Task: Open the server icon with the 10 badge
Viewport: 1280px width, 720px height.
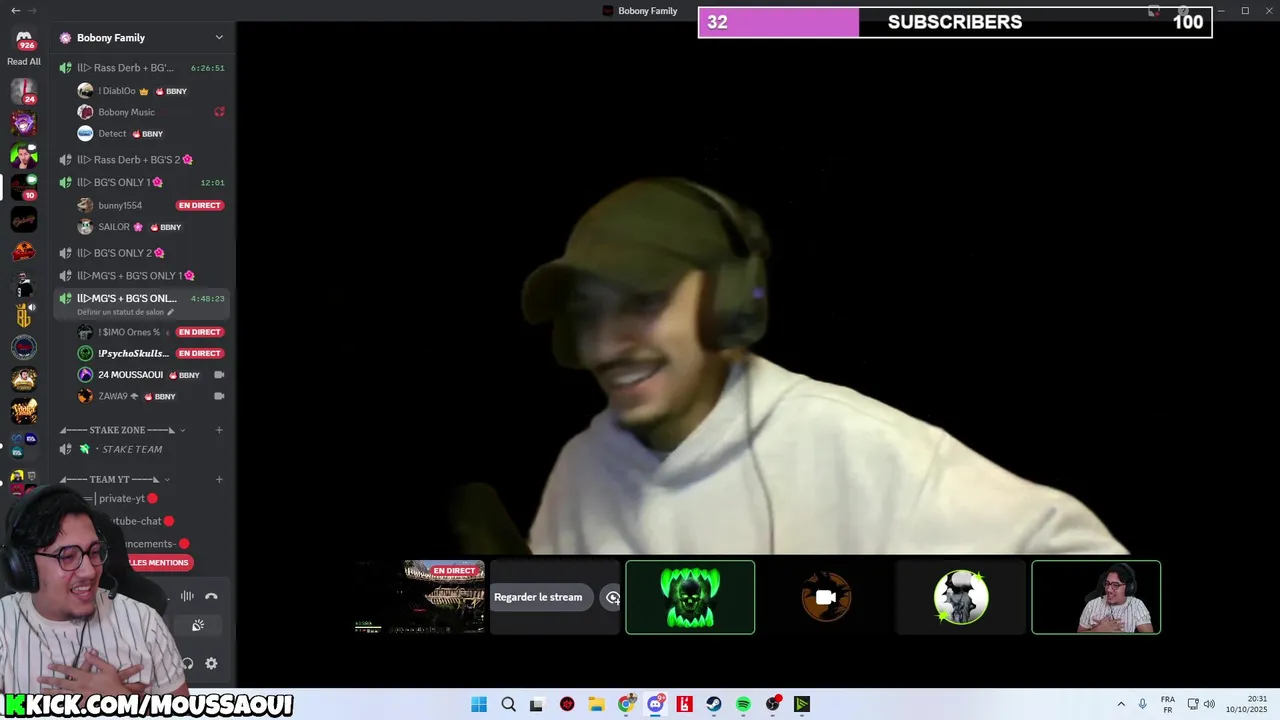Action: 24,187
